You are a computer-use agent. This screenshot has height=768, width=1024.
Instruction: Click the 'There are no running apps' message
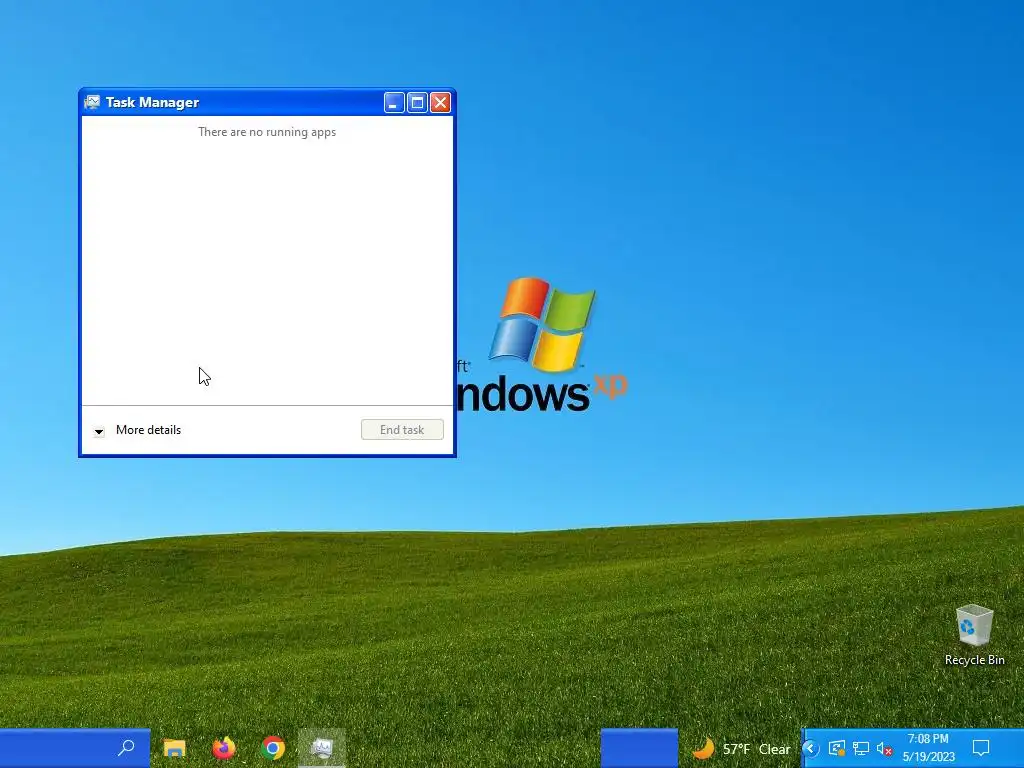point(267,132)
